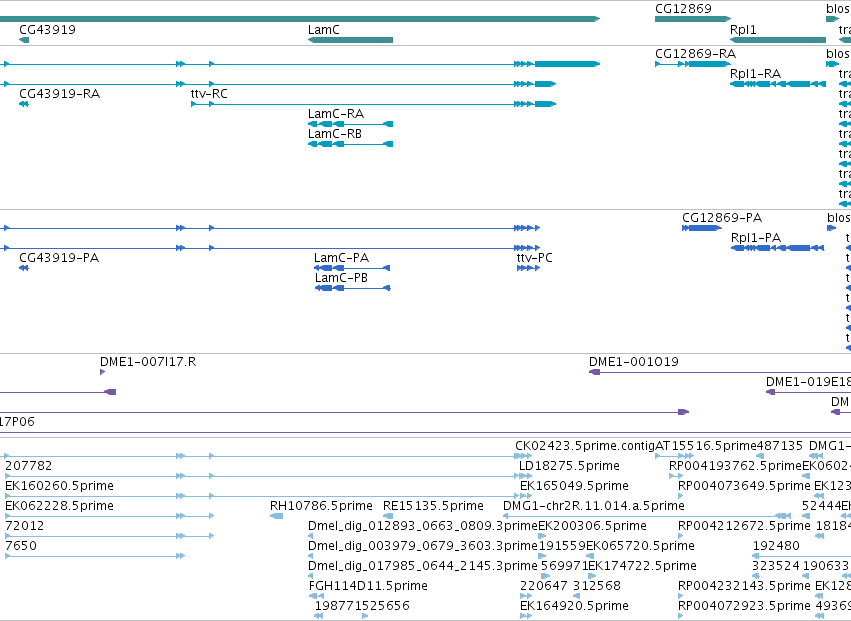Viewport: 851px width, 621px height.
Task: Click the DMG1-chr2R.11.014.a.5prime label
Action: [594, 505]
